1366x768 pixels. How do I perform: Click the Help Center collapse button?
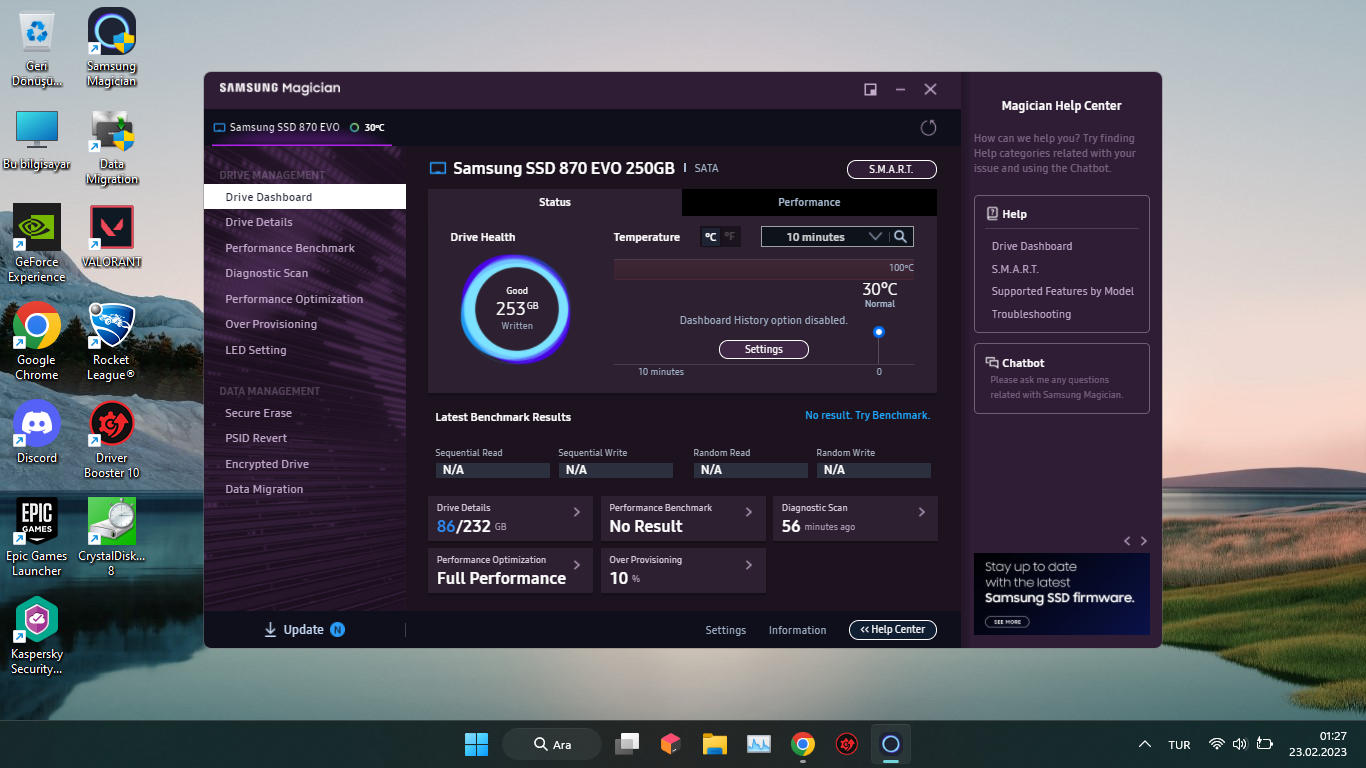893,629
